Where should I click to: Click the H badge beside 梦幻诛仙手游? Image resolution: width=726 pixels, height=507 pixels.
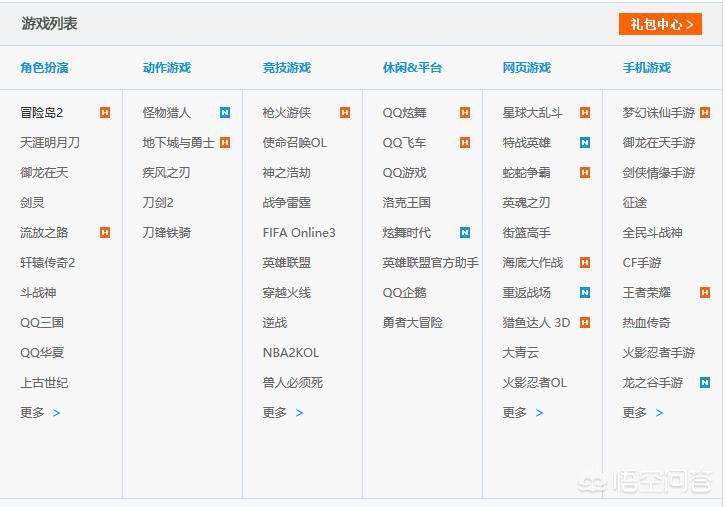pyautogui.click(x=705, y=113)
